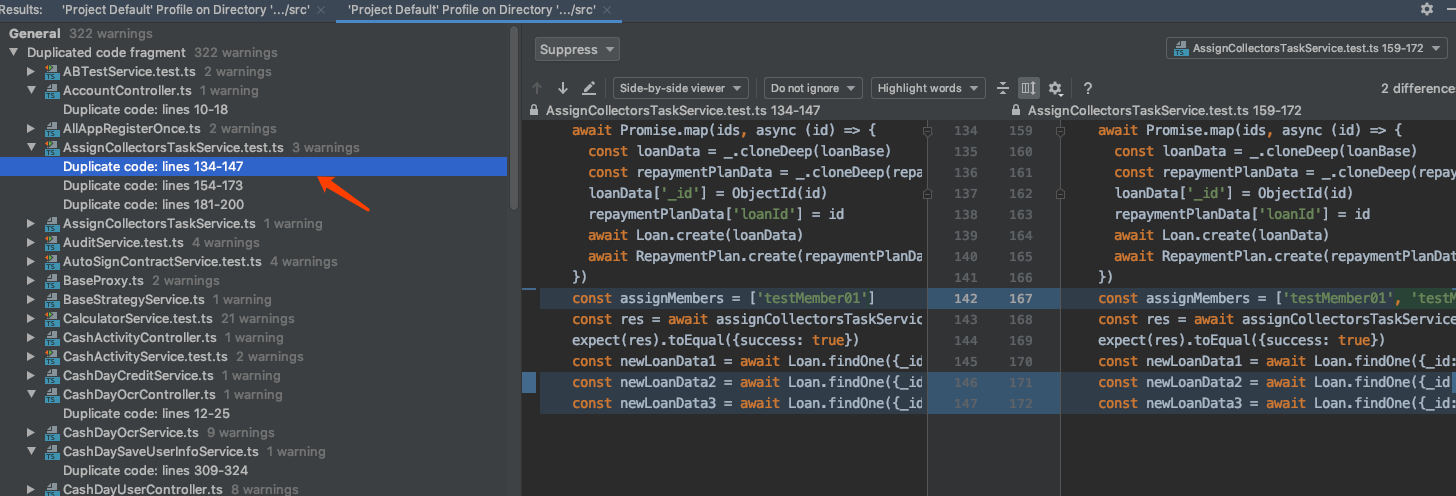Select Duplicate code: lines 154-173

pos(152,186)
